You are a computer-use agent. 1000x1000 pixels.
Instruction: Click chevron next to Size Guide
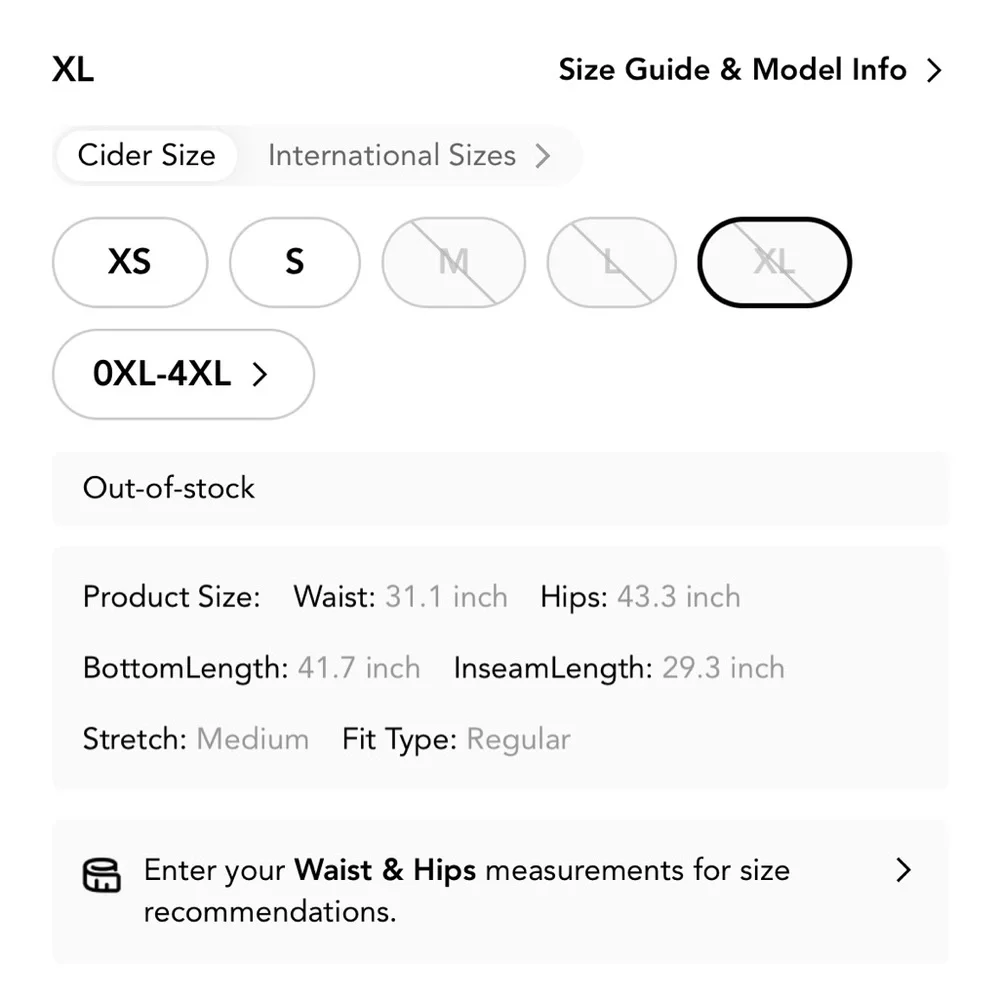pos(934,71)
